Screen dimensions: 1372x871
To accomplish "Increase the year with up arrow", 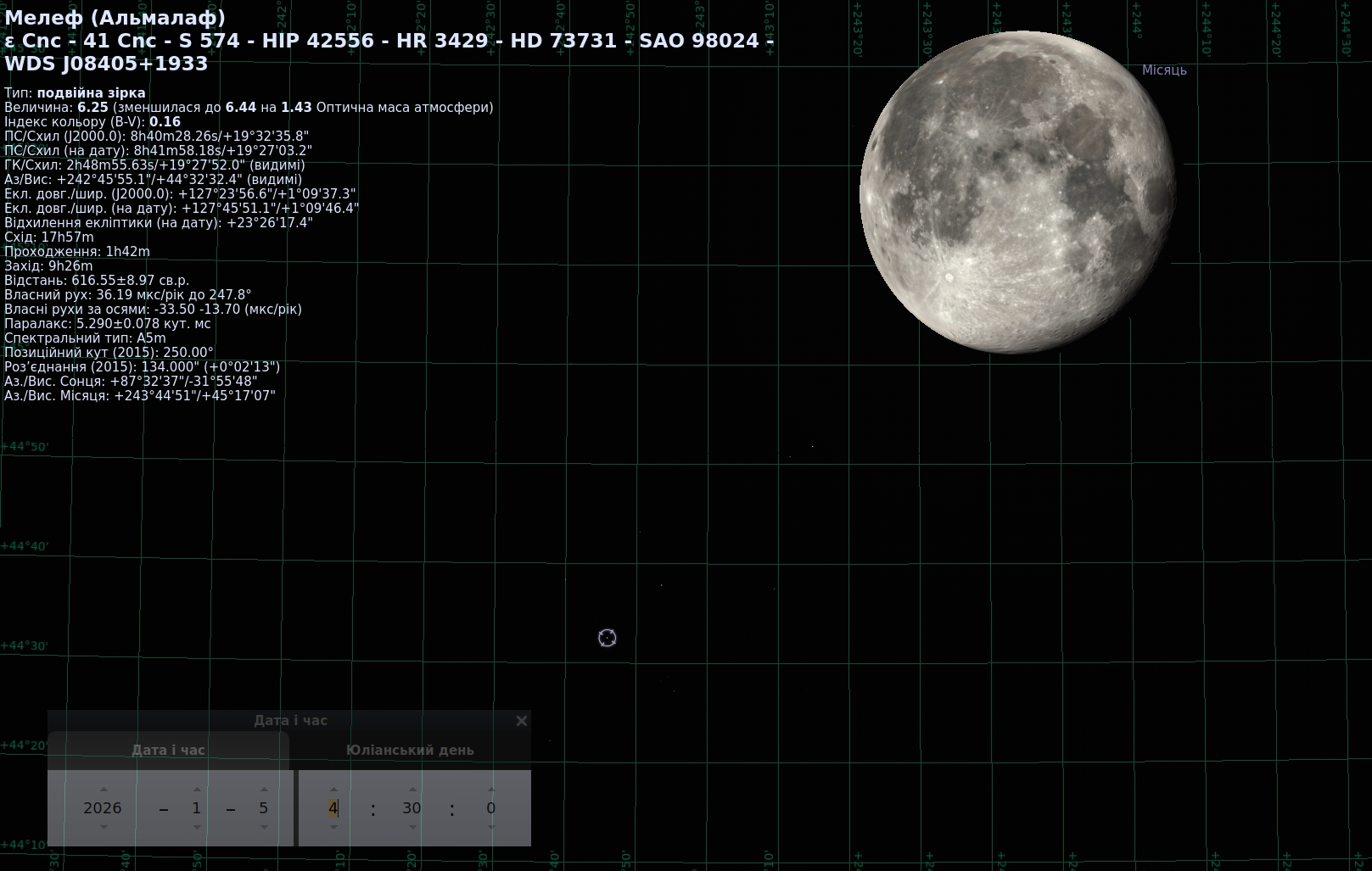I will pyautogui.click(x=104, y=790).
